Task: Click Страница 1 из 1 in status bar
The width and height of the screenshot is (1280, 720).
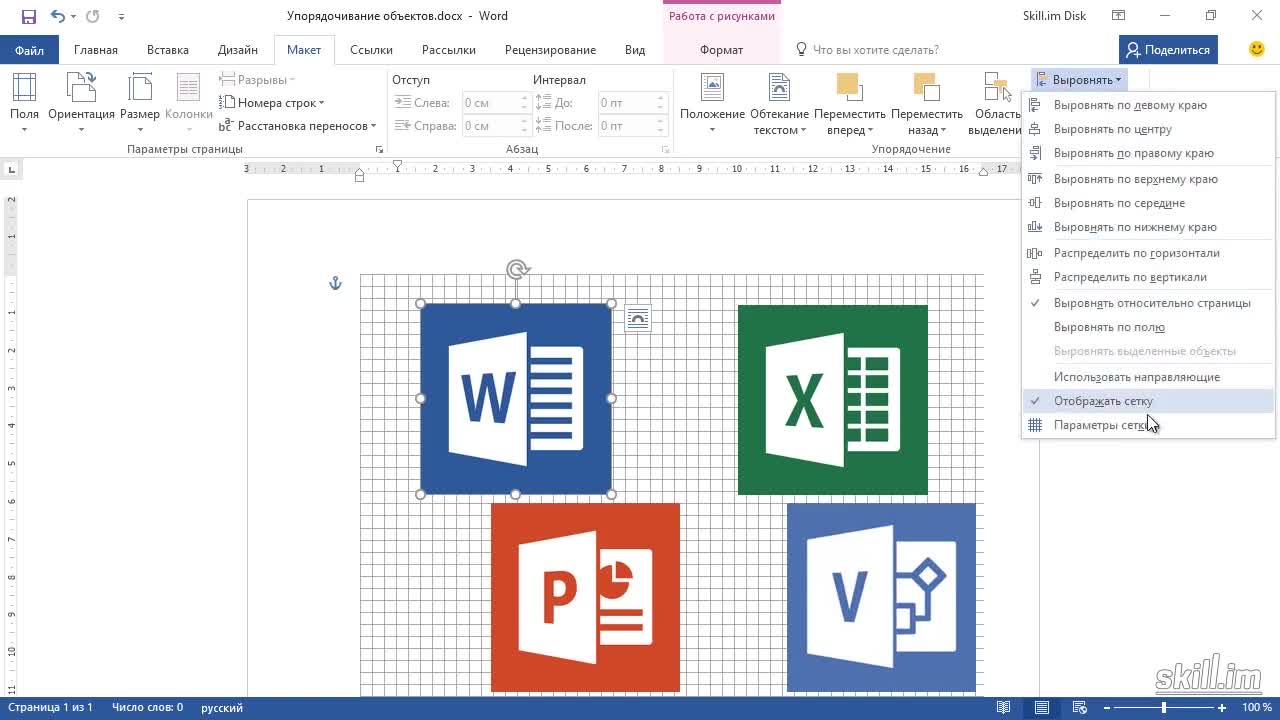Action: click(49, 708)
